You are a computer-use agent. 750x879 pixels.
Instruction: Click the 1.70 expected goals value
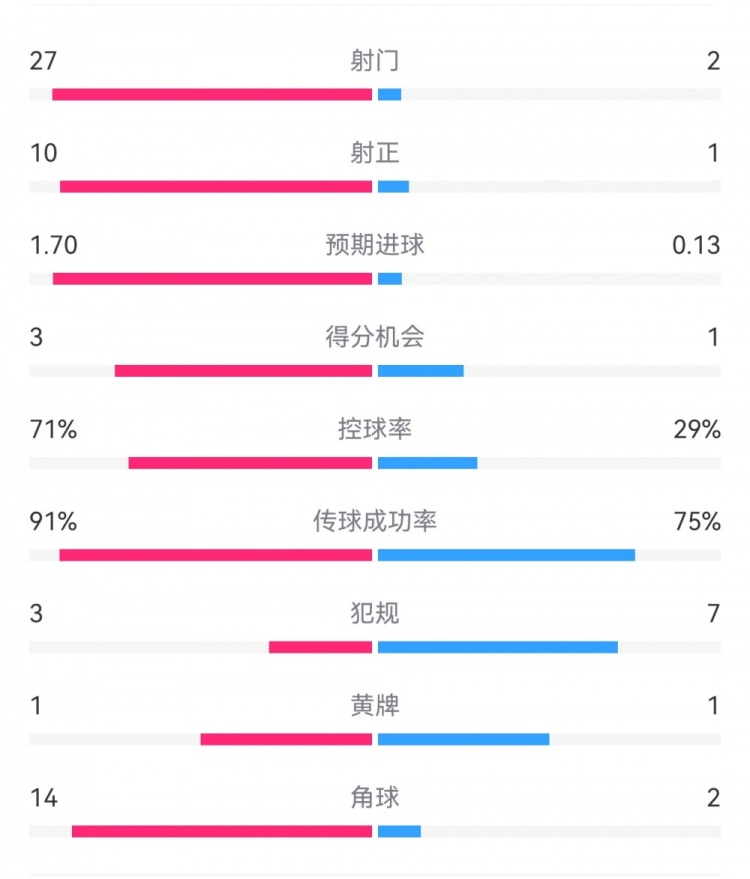[x=54, y=245]
